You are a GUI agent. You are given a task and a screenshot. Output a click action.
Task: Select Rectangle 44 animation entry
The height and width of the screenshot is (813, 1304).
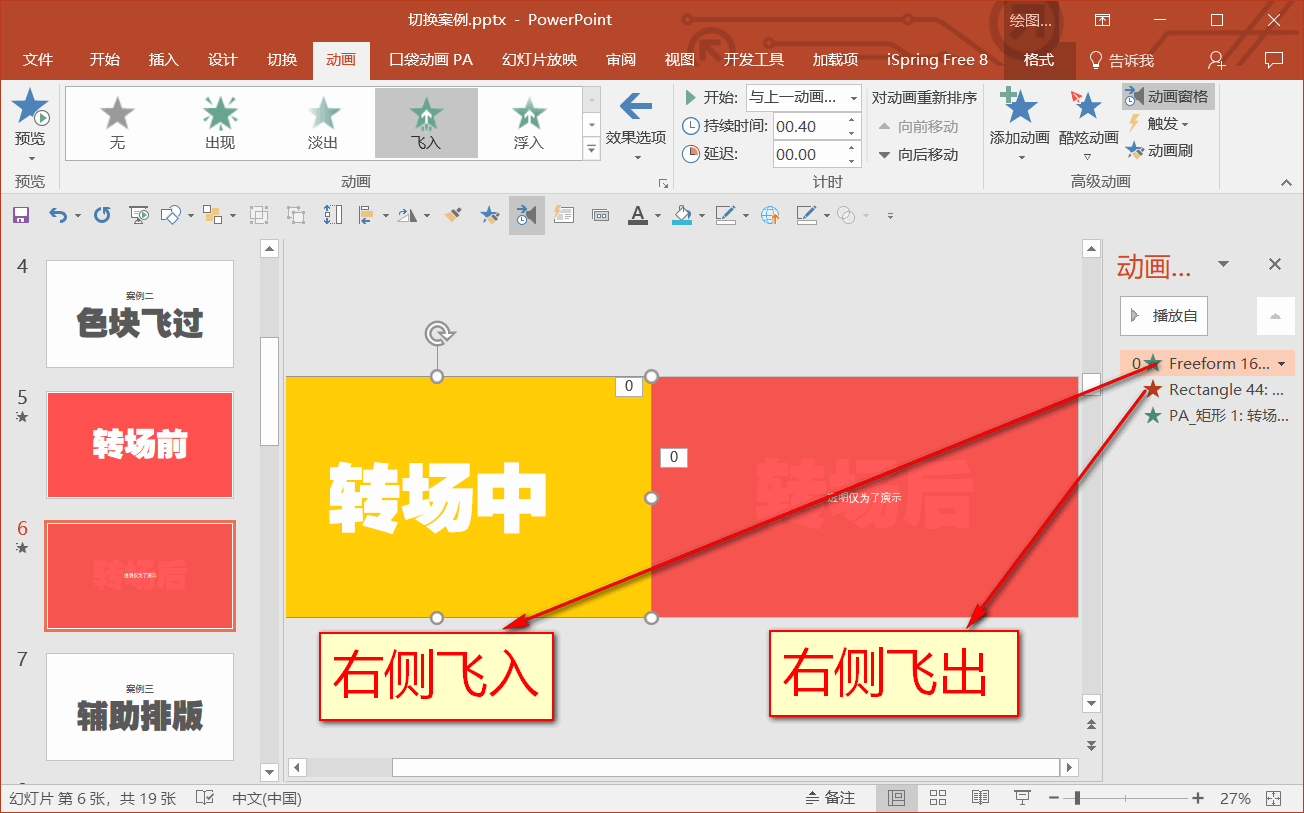1207,389
